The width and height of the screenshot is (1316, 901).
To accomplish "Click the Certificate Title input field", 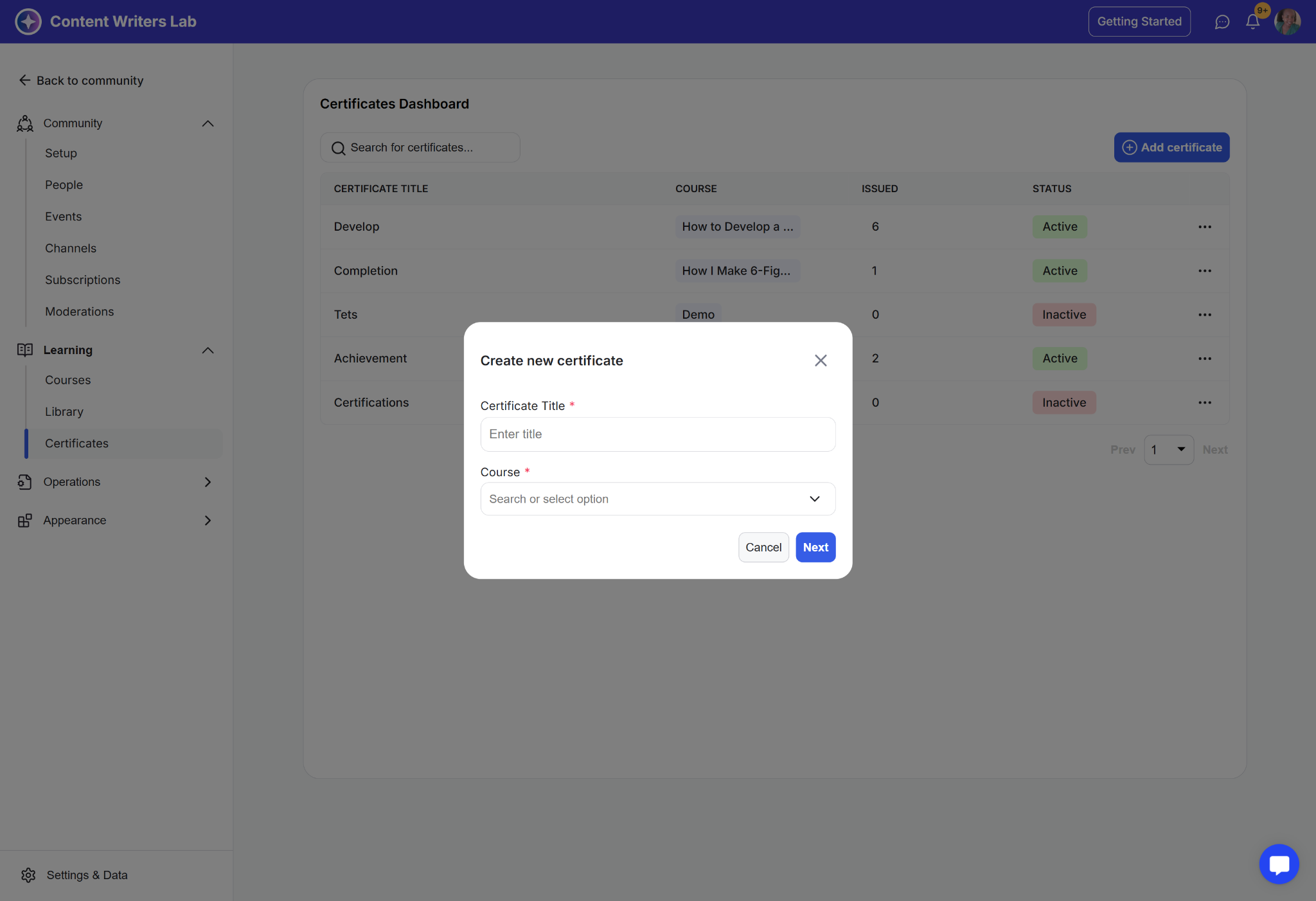I will coord(657,434).
